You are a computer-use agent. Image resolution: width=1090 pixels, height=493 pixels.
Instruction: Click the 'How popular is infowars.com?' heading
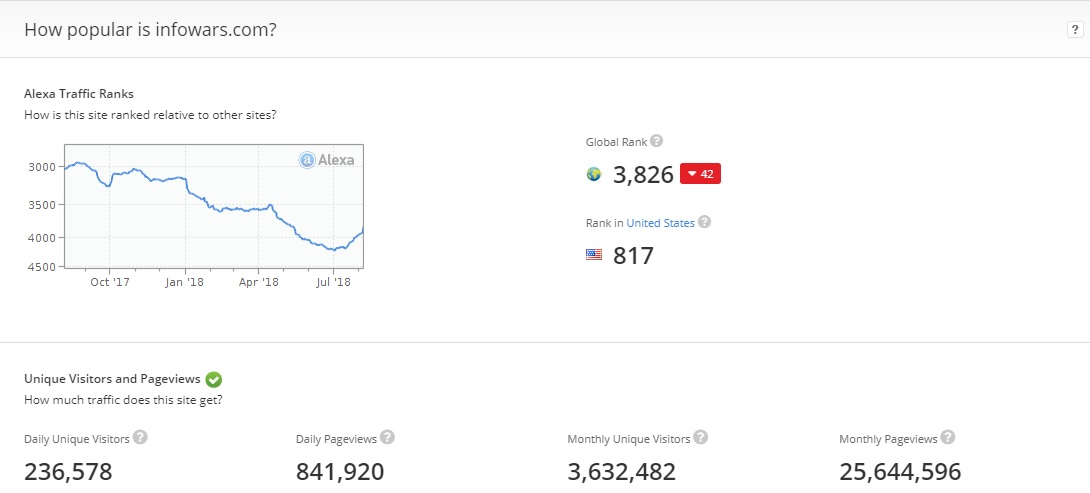pyautogui.click(x=150, y=30)
